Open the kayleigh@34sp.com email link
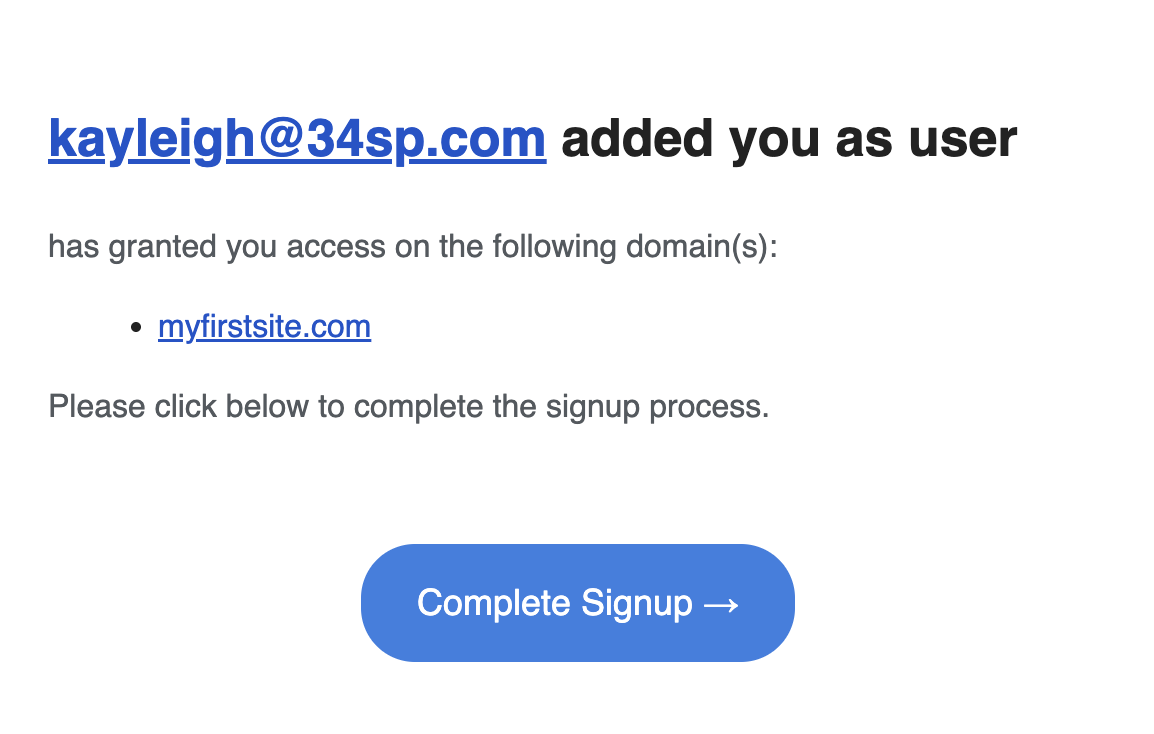This screenshot has width=1154, height=734. (297, 139)
